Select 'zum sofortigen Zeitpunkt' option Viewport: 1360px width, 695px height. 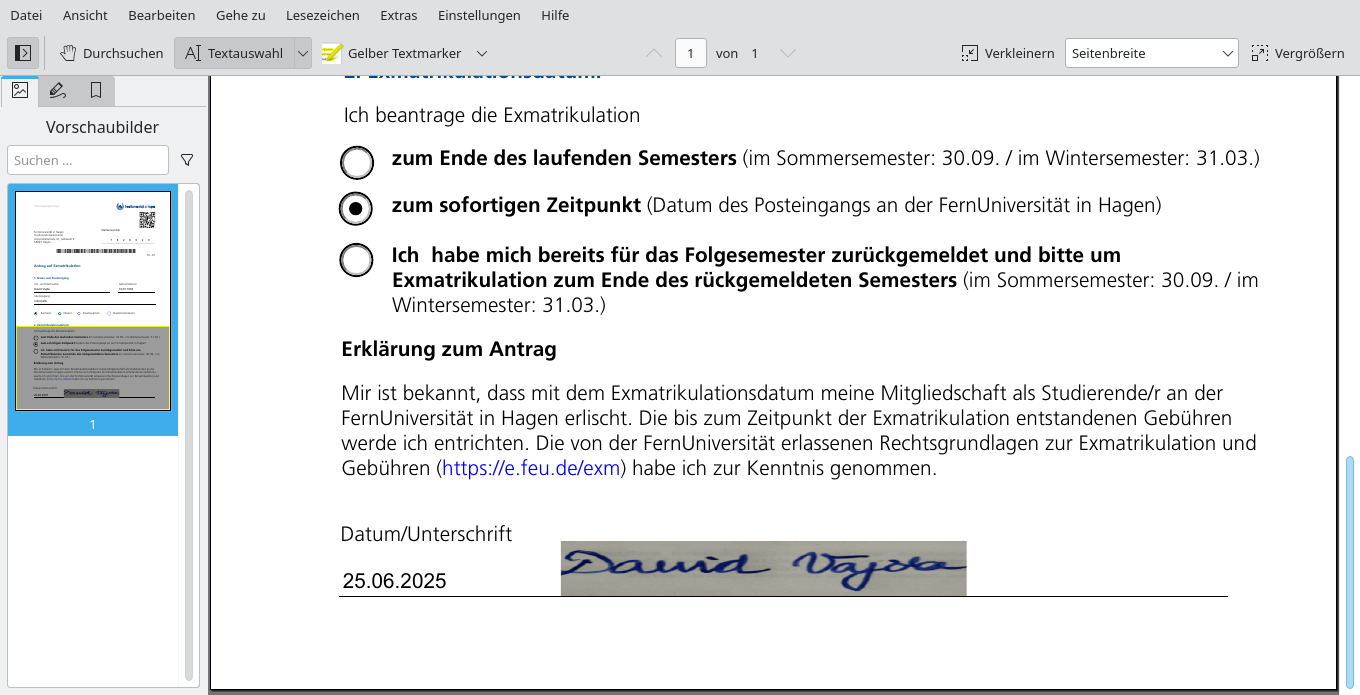[357, 209]
